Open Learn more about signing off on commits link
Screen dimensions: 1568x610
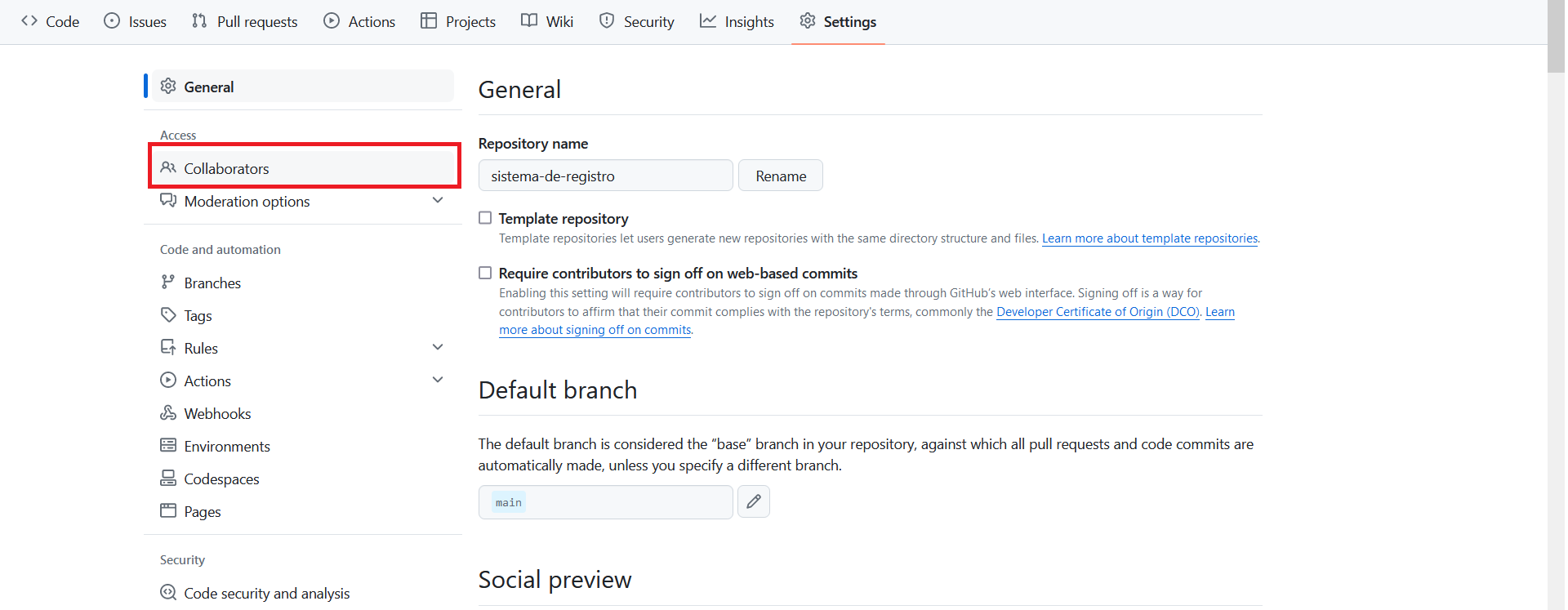(595, 330)
